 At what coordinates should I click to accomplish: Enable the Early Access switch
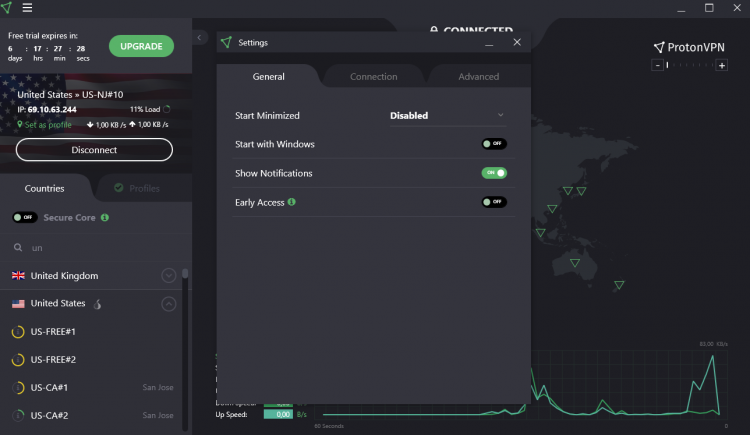pyautogui.click(x=494, y=202)
